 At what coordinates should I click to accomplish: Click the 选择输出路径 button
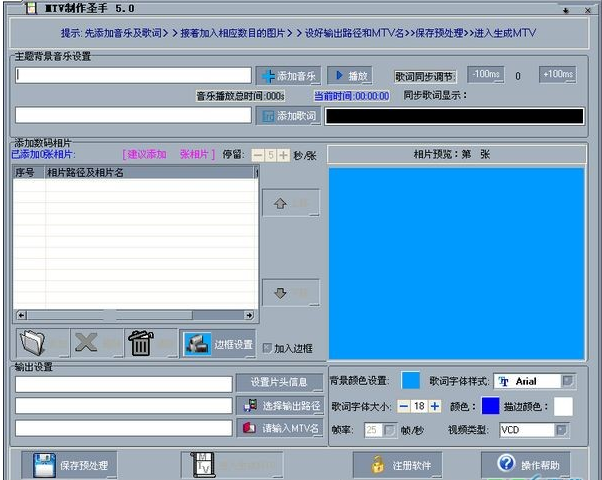pyautogui.click(x=280, y=406)
